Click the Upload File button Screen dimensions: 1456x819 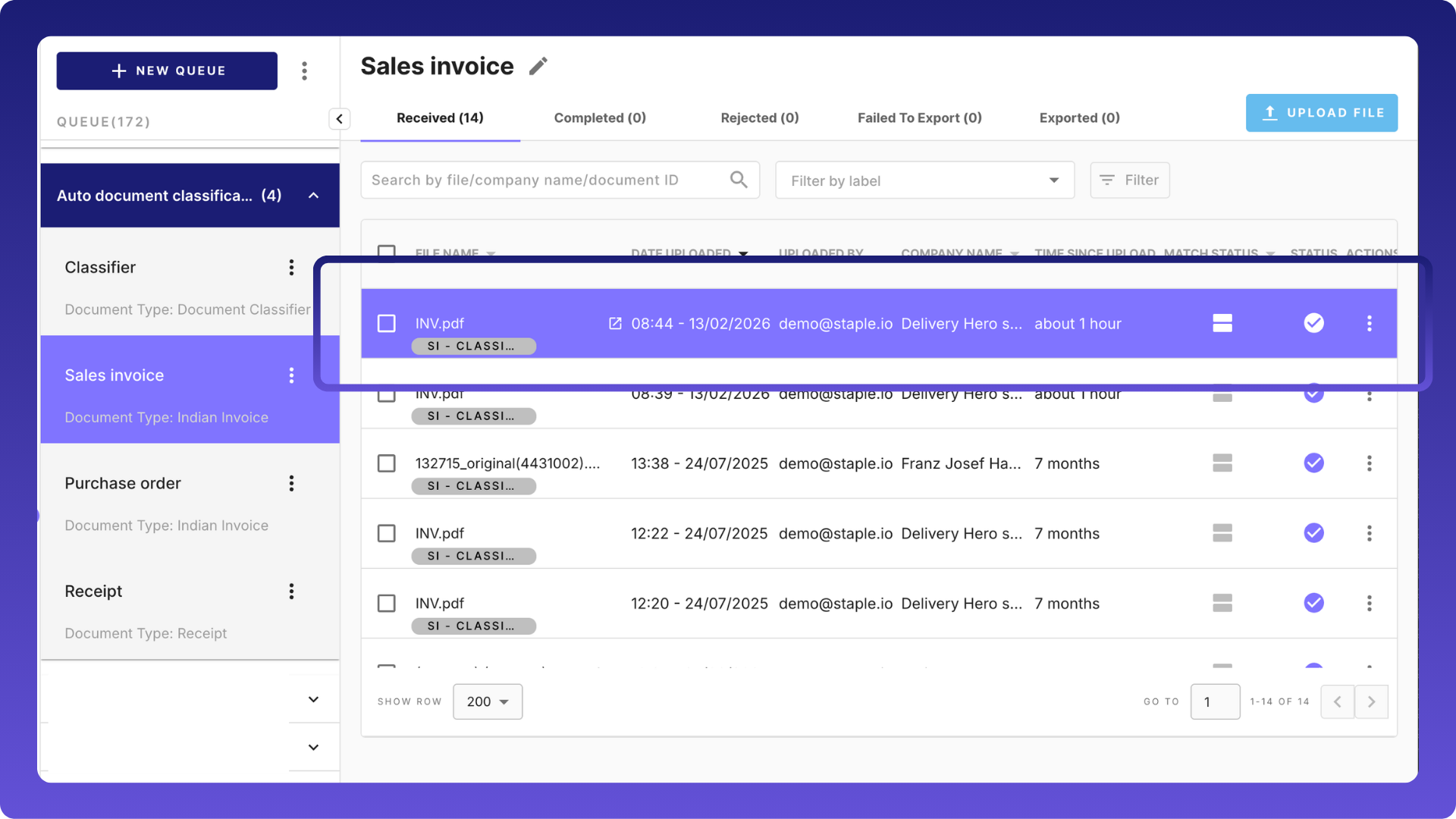(1322, 113)
